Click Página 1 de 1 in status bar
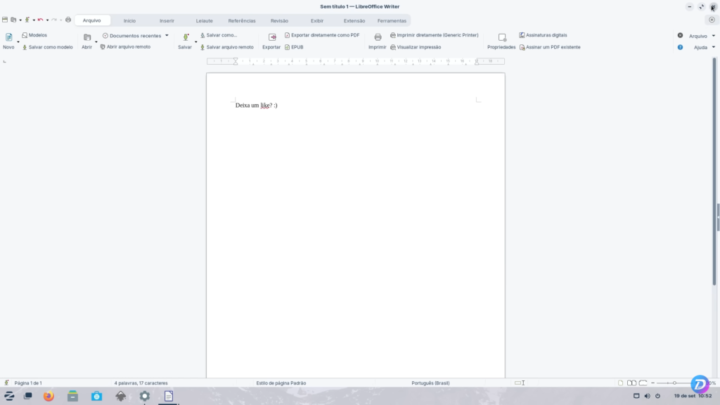Screen dimensions: 720x405 (x=28, y=383)
